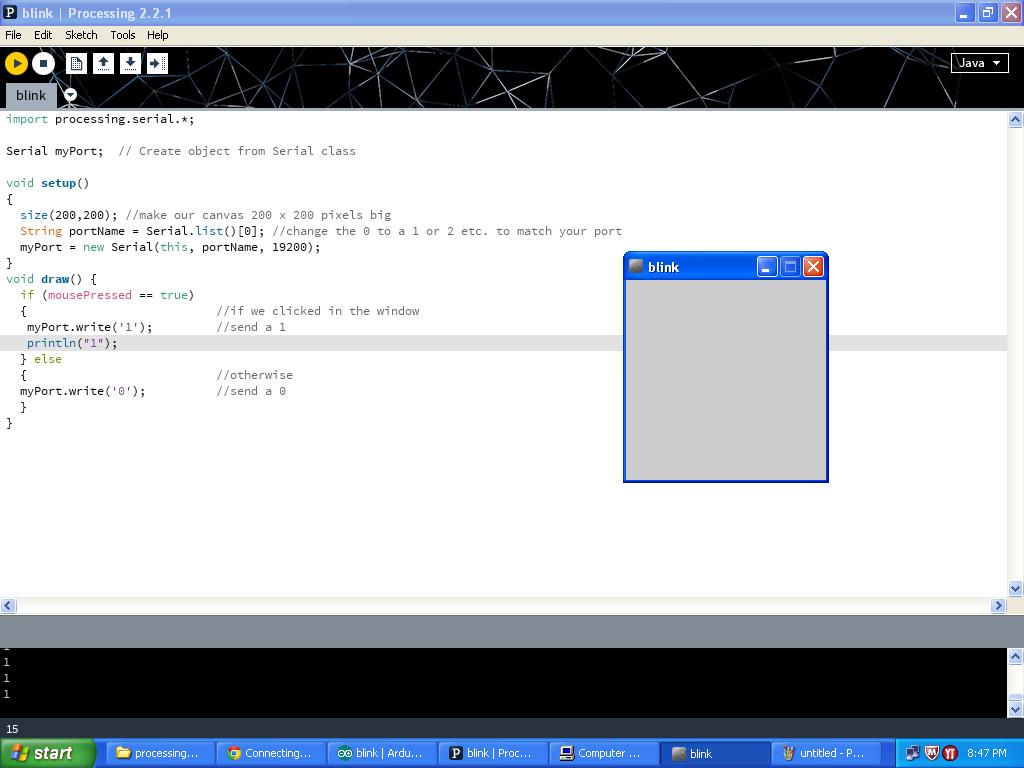Restore down the Processing window
Image resolution: width=1024 pixels, height=768 pixels.
point(987,12)
